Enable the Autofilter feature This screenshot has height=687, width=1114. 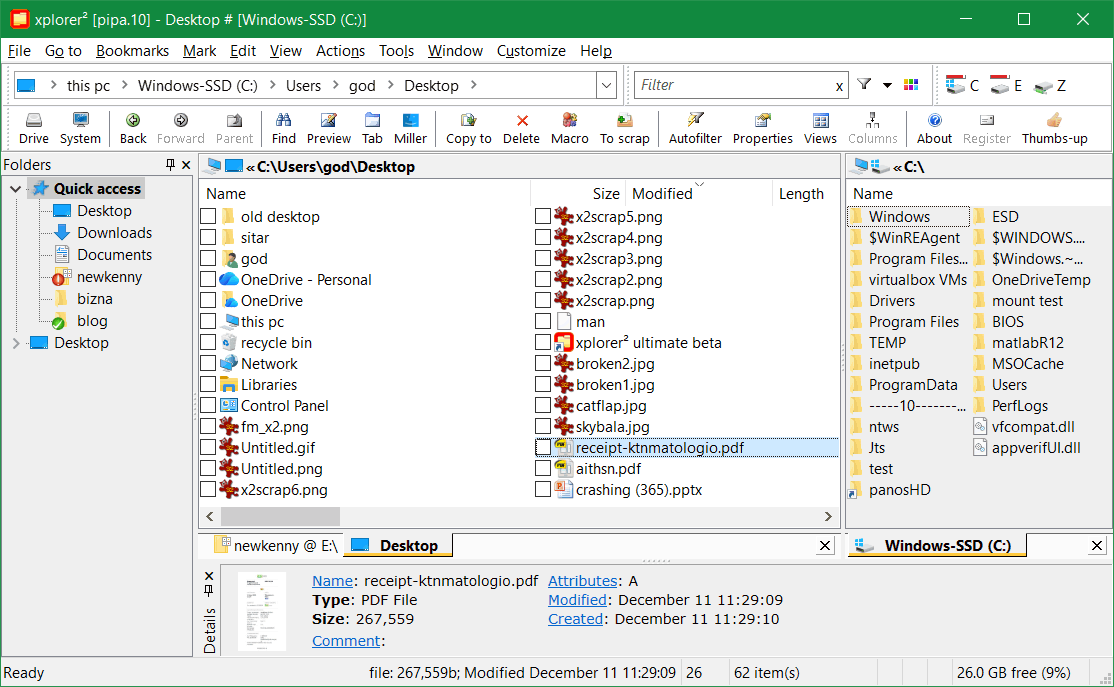click(695, 128)
